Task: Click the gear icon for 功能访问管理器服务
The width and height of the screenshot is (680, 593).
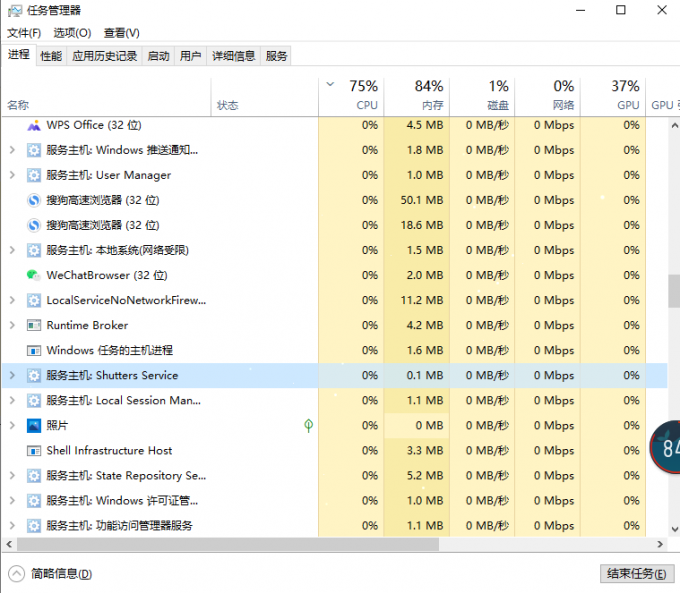Action: (34, 526)
